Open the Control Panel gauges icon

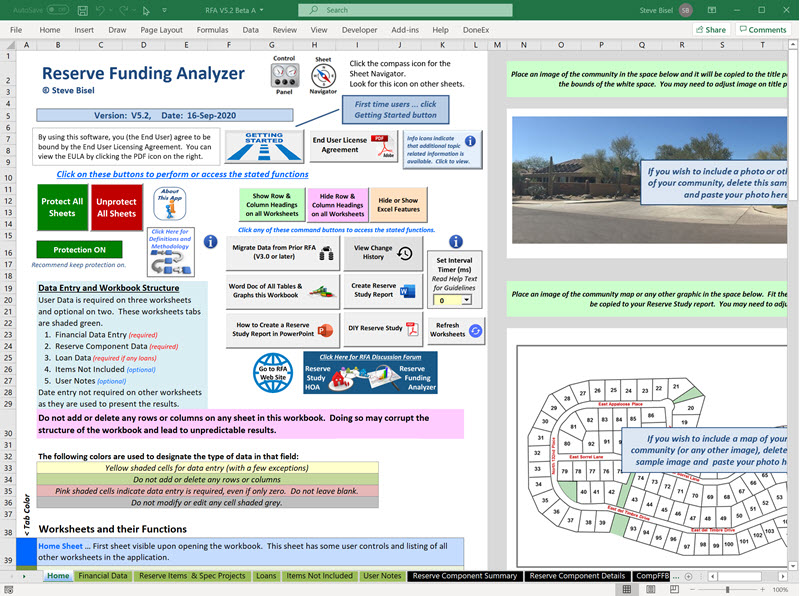click(x=285, y=76)
